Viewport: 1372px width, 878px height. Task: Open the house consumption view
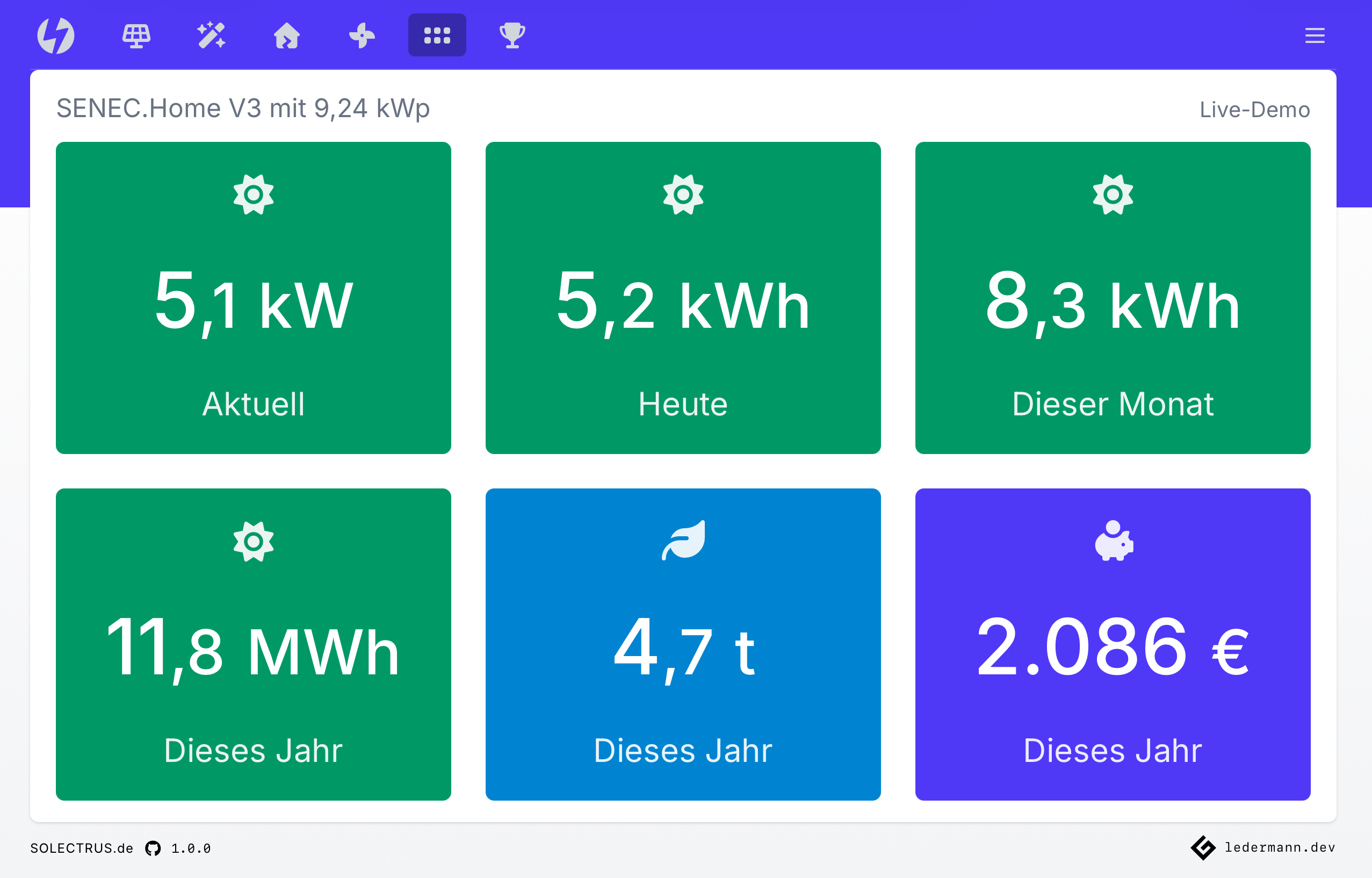coord(287,35)
